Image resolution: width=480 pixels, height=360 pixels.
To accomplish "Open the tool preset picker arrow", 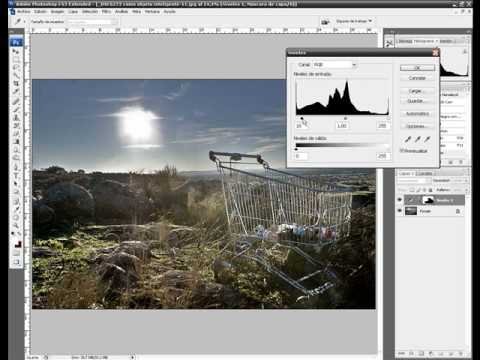I will (x=25, y=22).
